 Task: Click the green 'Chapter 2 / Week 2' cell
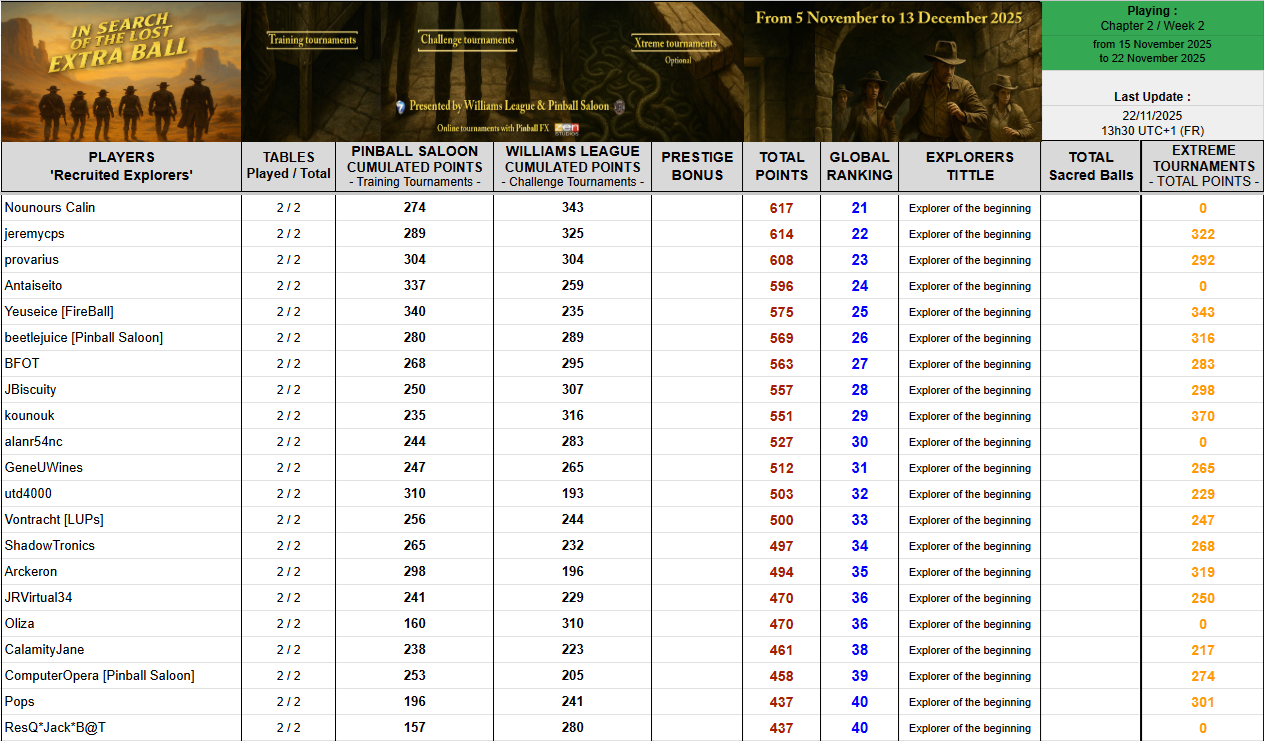coord(1152,26)
